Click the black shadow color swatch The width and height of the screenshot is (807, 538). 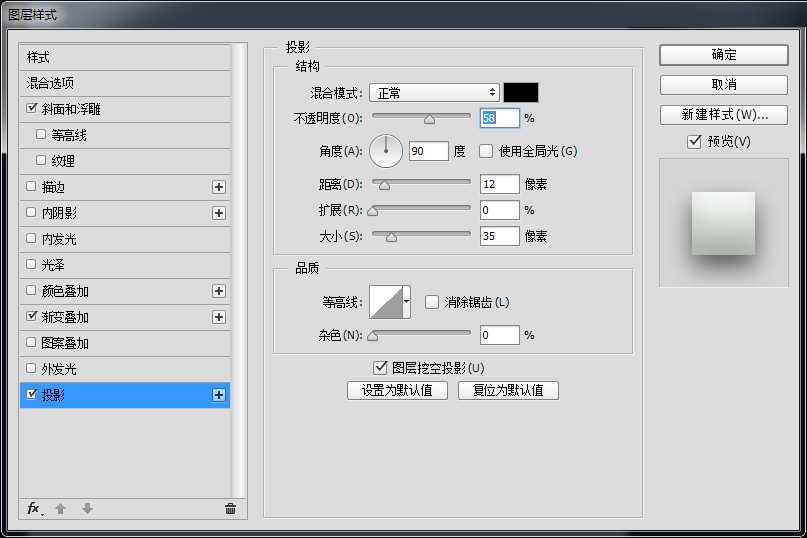coord(521,93)
